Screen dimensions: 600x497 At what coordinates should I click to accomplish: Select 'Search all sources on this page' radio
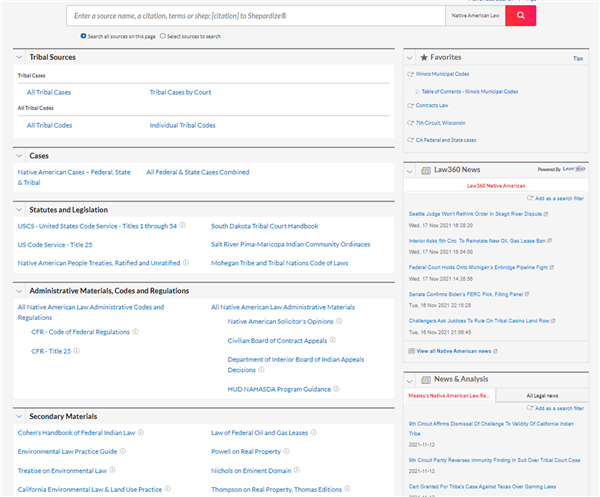click(83, 36)
